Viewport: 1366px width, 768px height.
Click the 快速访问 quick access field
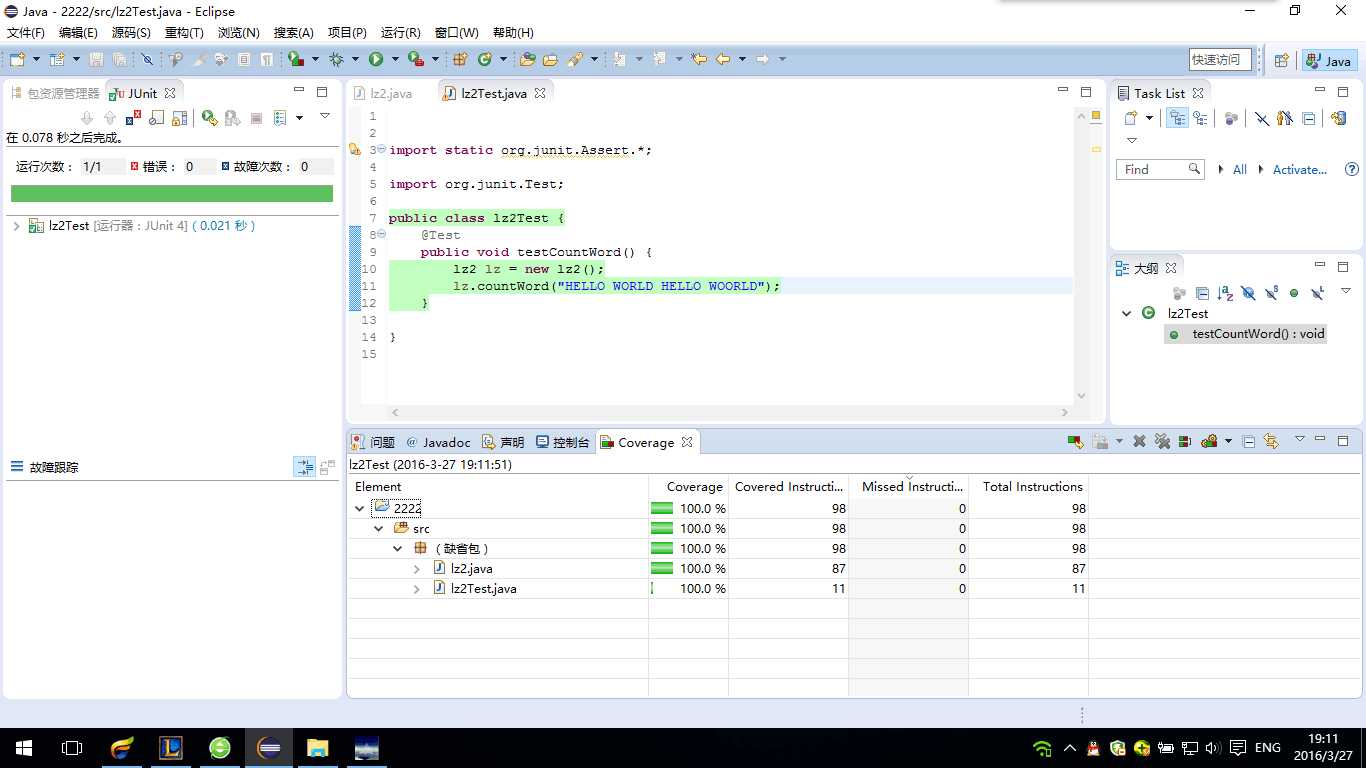1220,60
